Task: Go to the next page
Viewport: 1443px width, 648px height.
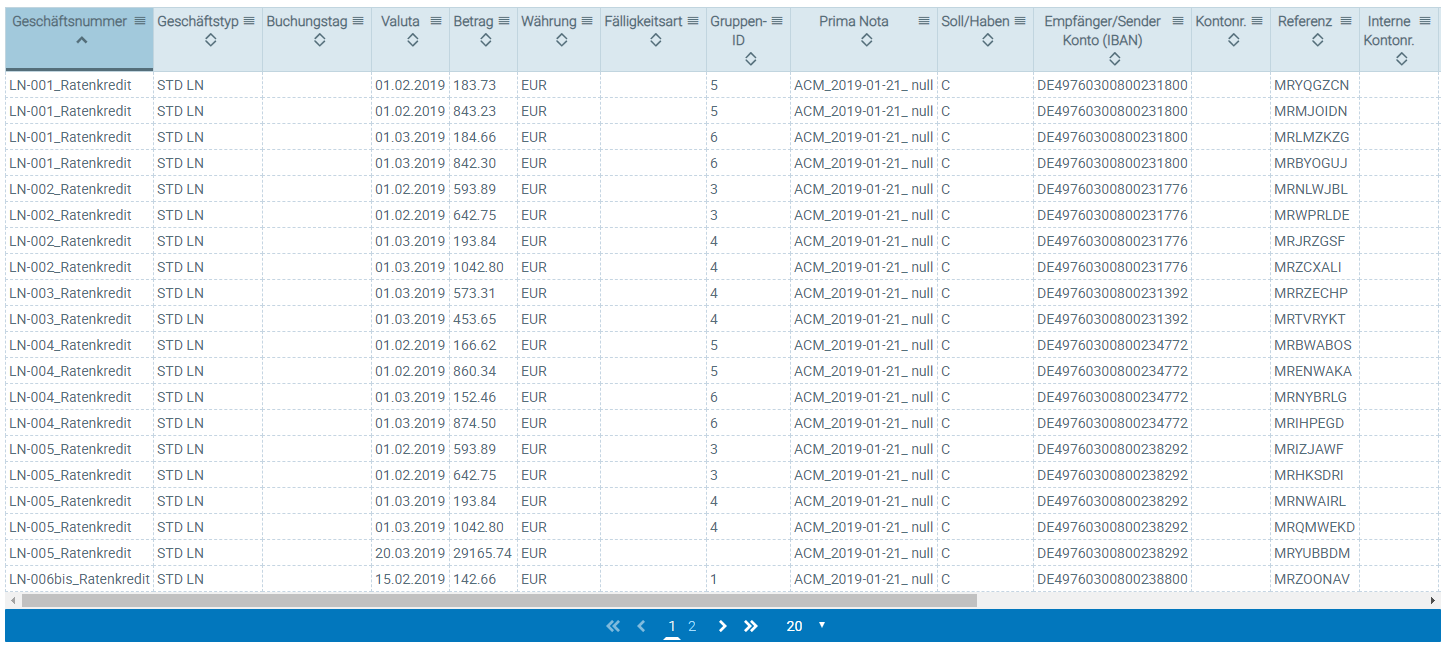Action: tap(722, 626)
